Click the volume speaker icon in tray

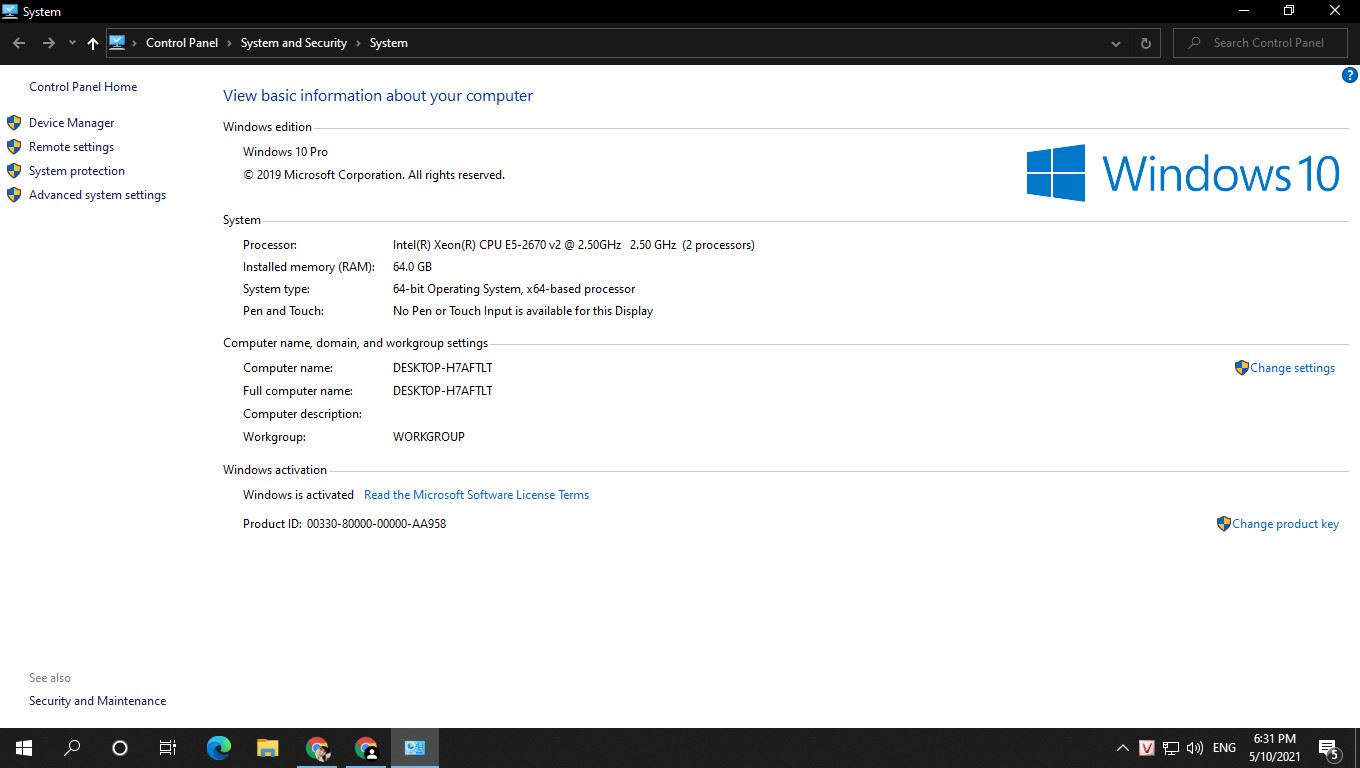pos(1194,748)
